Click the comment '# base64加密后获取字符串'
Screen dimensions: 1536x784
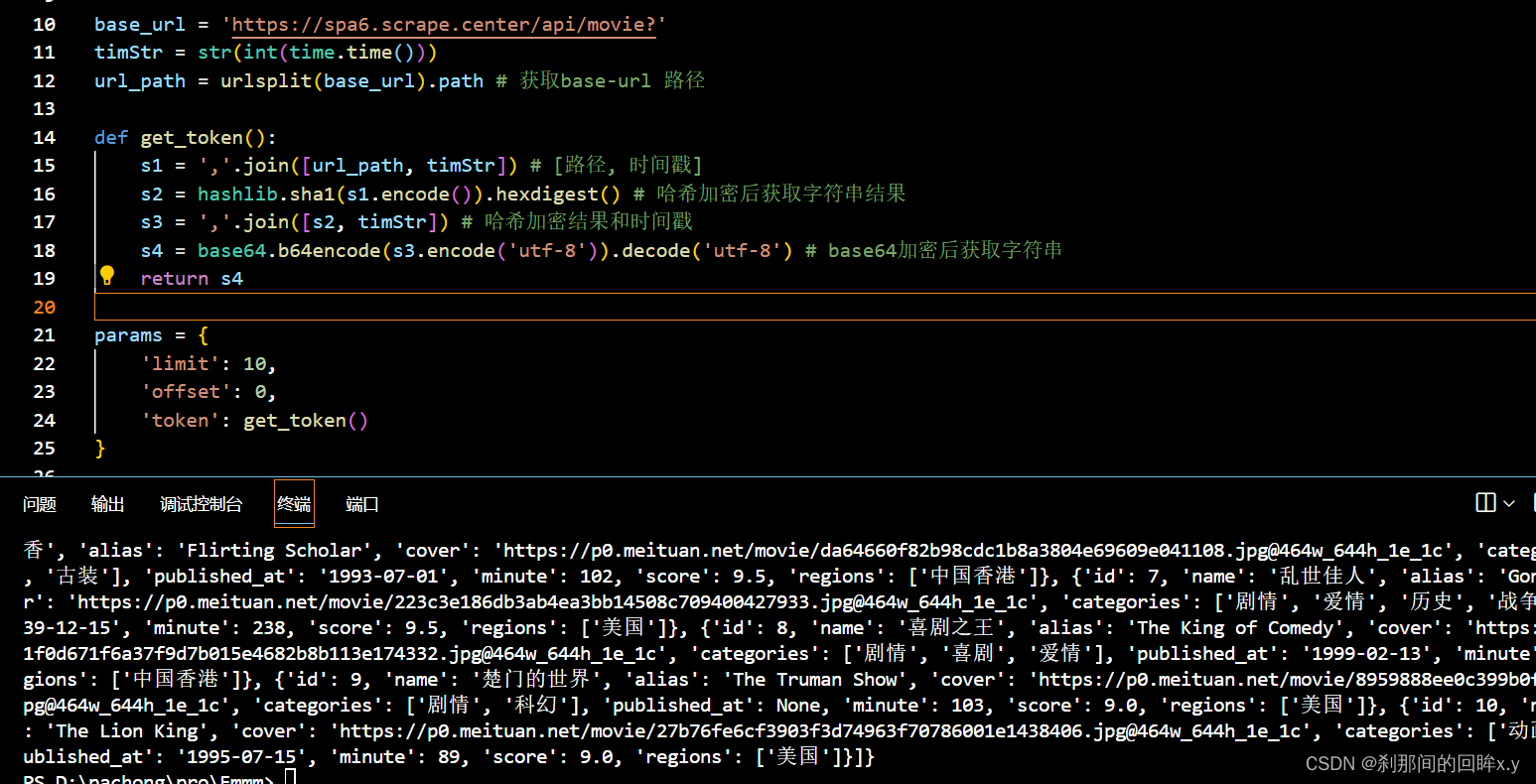click(933, 250)
